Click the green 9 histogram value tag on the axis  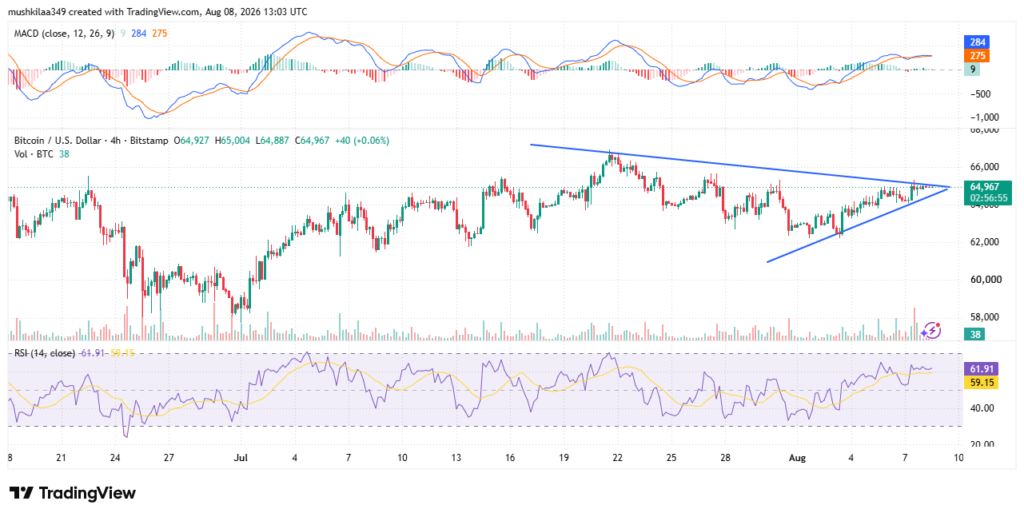click(x=973, y=69)
